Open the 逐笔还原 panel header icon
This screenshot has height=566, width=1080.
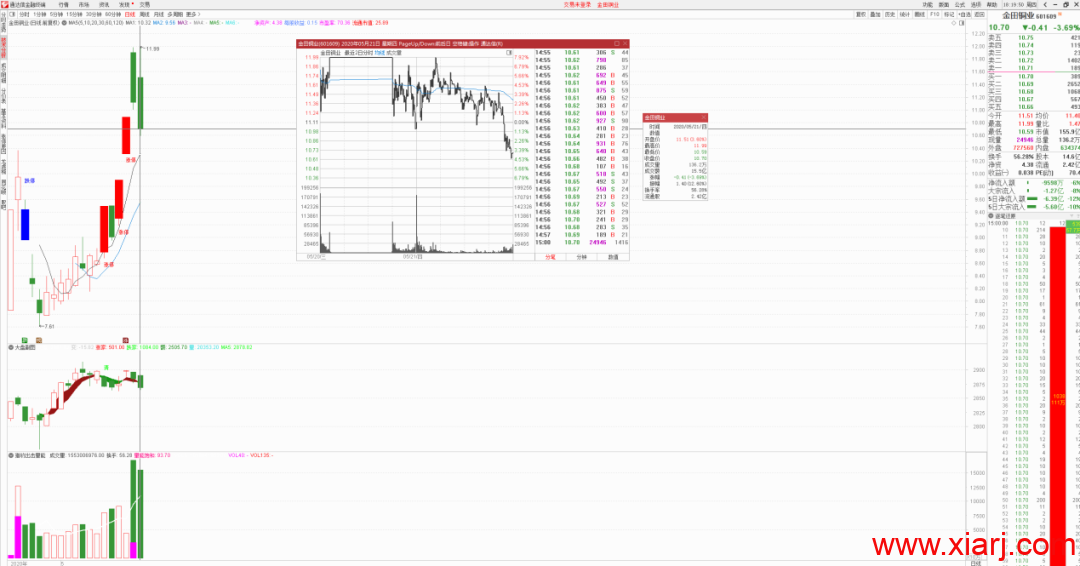pos(991,216)
